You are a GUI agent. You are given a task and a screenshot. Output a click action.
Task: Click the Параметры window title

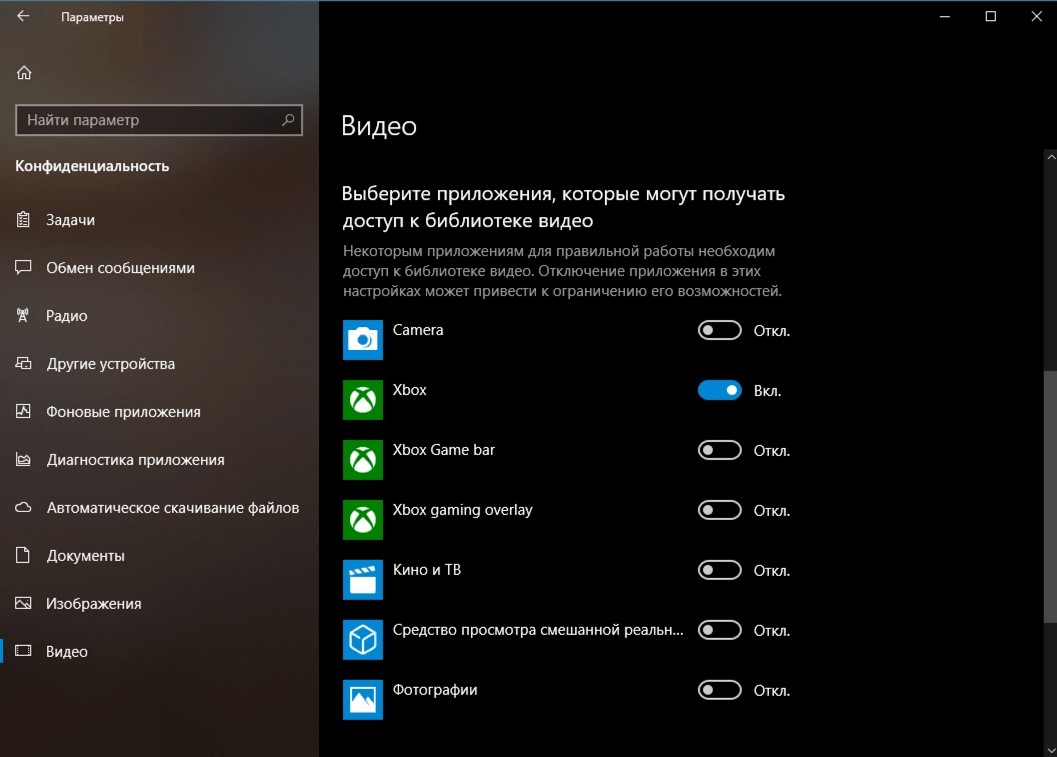[92, 17]
